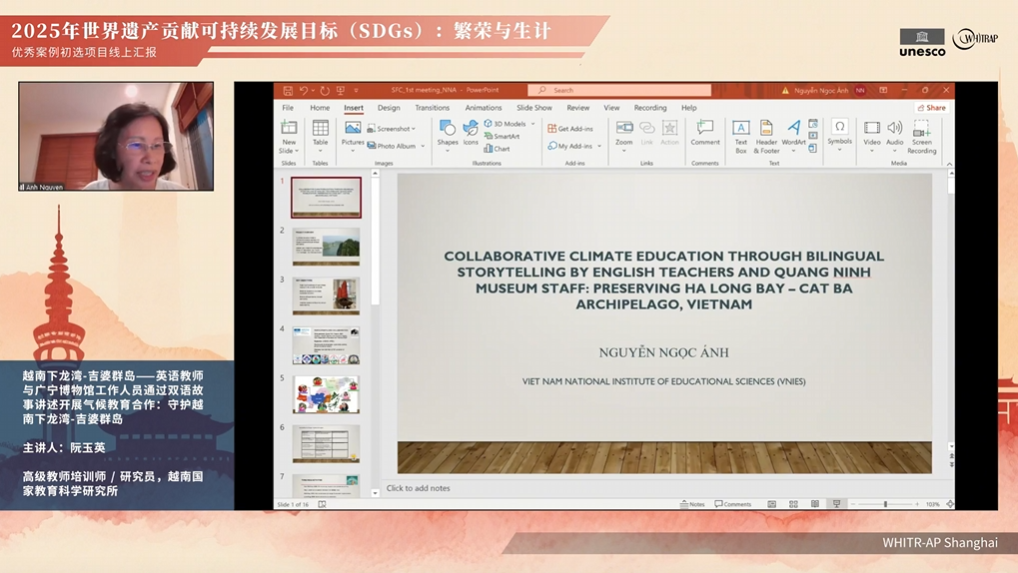Click the Pictures icon

click(352, 133)
